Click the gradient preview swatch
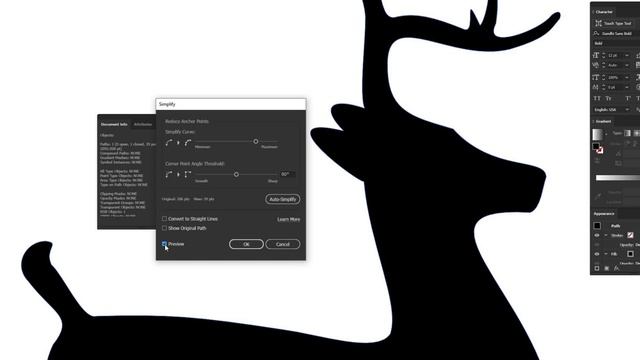Image resolution: width=640 pixels, height=360 pixels. [x=597, y=134]
